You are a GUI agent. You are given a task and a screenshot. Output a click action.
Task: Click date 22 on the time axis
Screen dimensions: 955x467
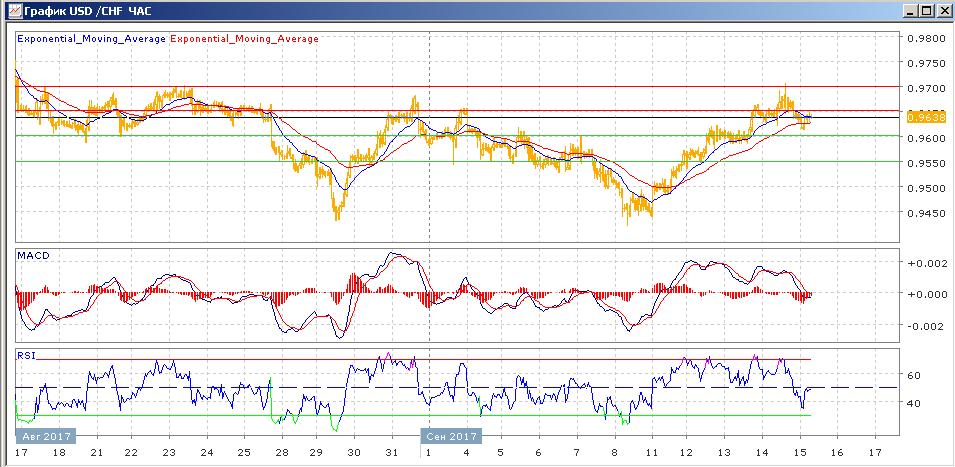[x=132, y=453]
